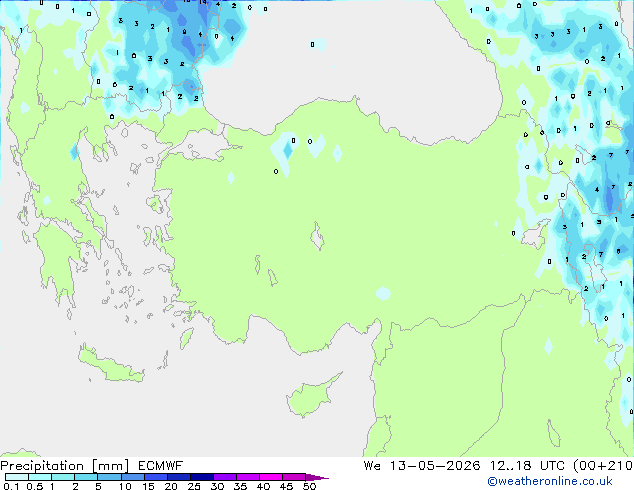Image resolution: width=634 pixels, height=490 pixels.
Task: Select the 40–45 mm magenta legend swatch
Action: pos(271,477)
